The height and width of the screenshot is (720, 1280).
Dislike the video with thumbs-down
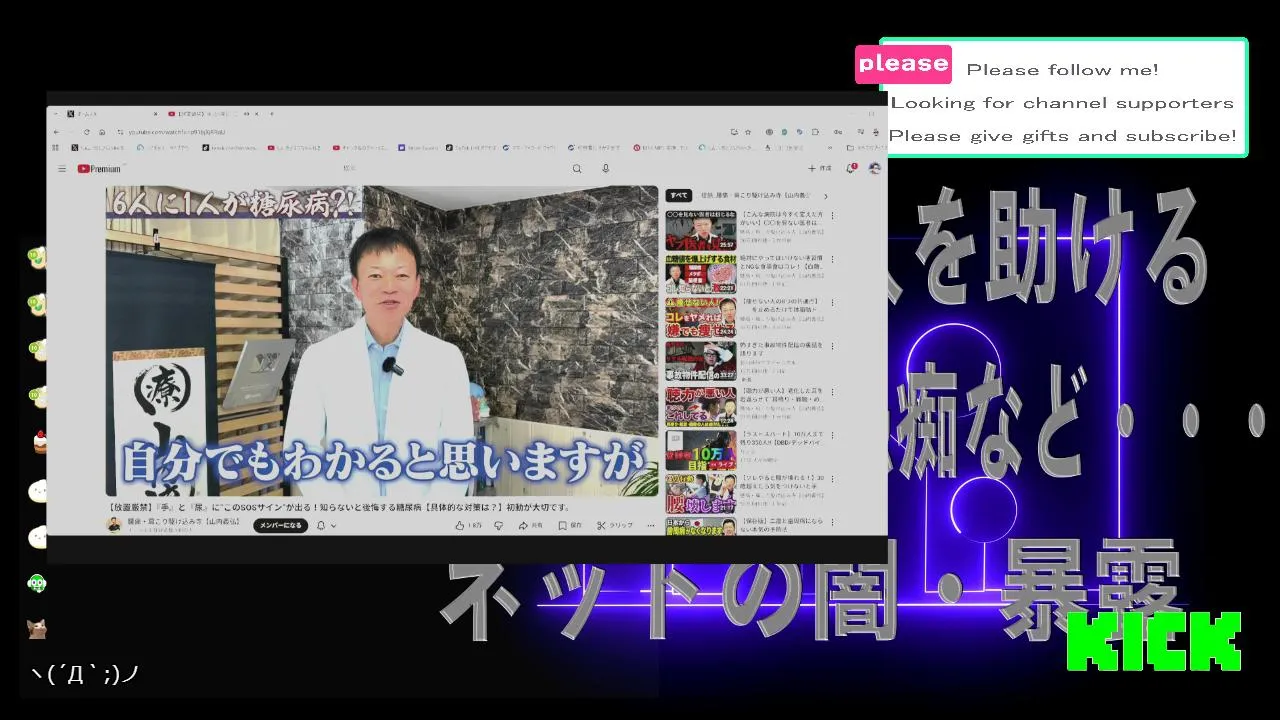(498, 525)
